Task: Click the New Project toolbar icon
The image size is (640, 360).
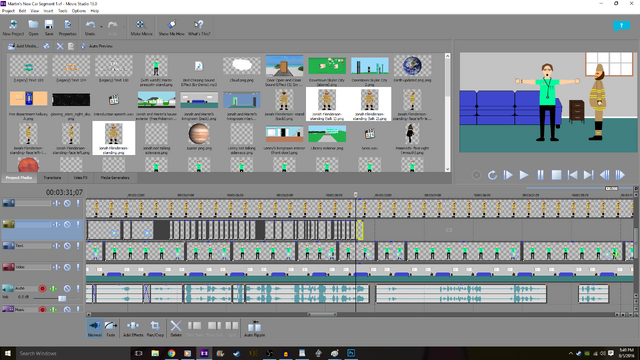Action: (x=13, y=28)
